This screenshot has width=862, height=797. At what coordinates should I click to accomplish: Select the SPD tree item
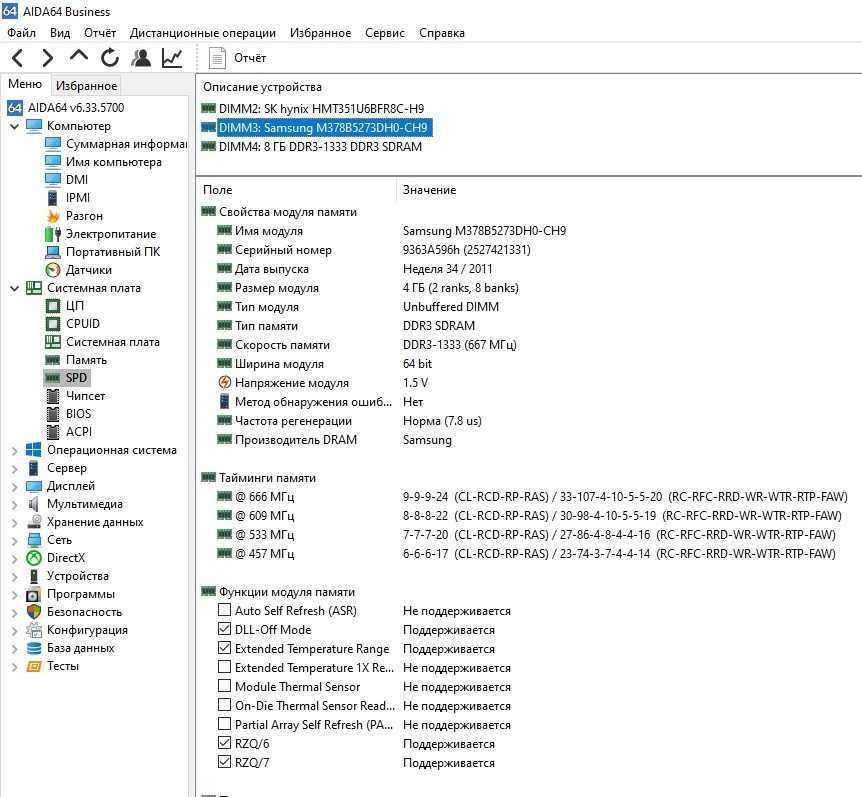[x=66, y=378]
